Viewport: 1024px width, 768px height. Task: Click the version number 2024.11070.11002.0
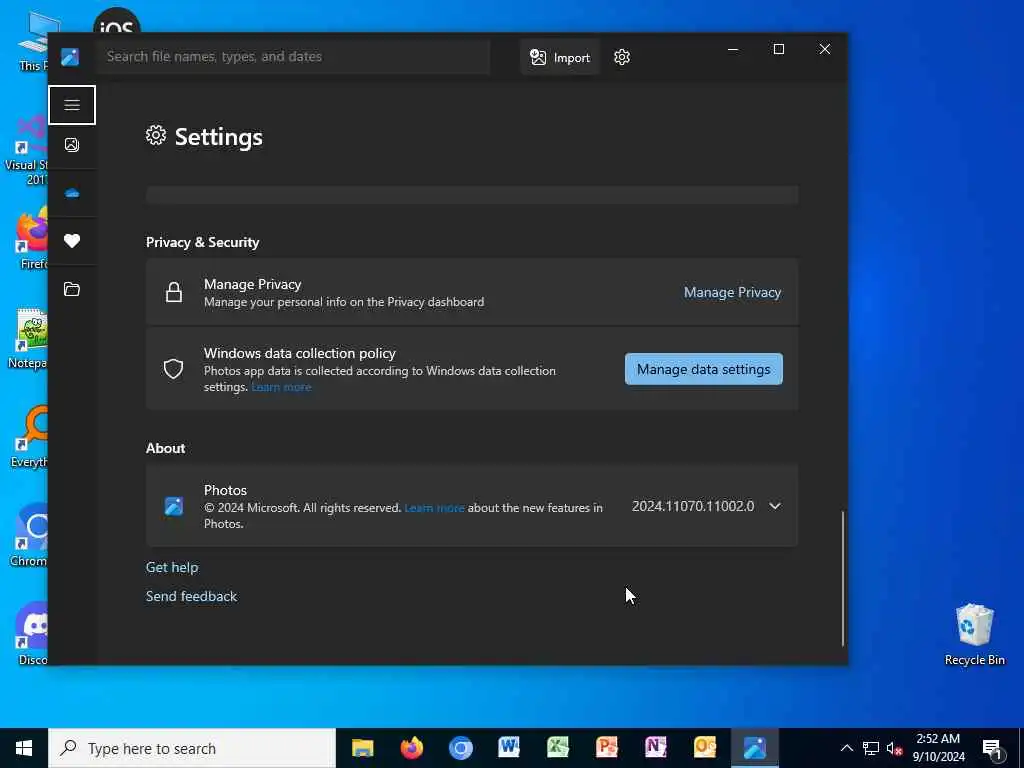[x=693, y=506]
